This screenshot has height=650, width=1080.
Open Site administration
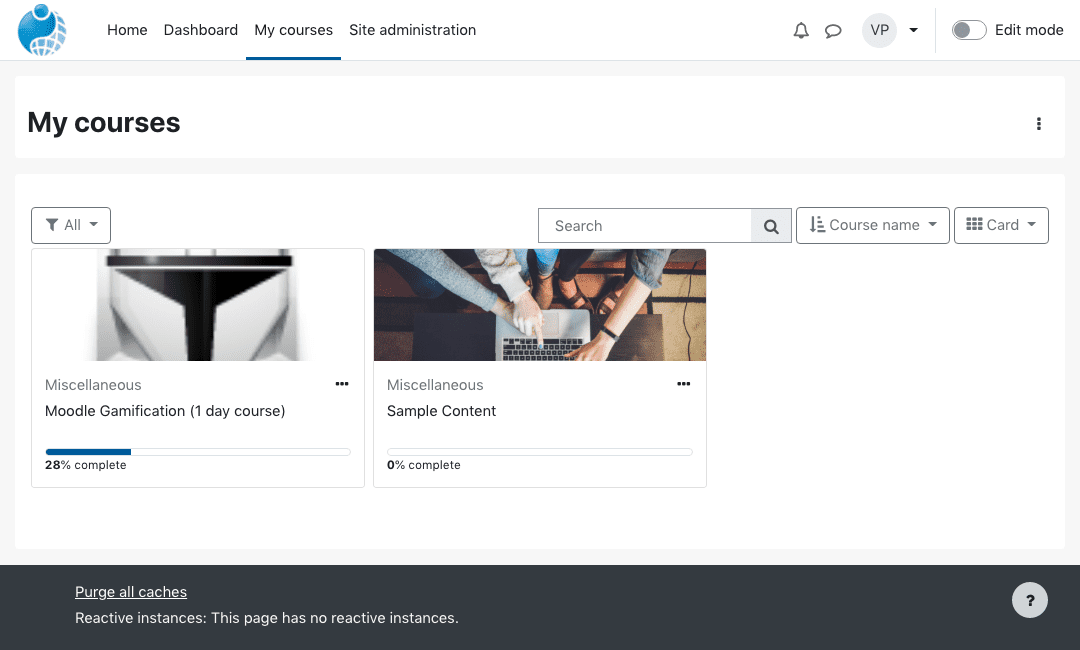413,30
